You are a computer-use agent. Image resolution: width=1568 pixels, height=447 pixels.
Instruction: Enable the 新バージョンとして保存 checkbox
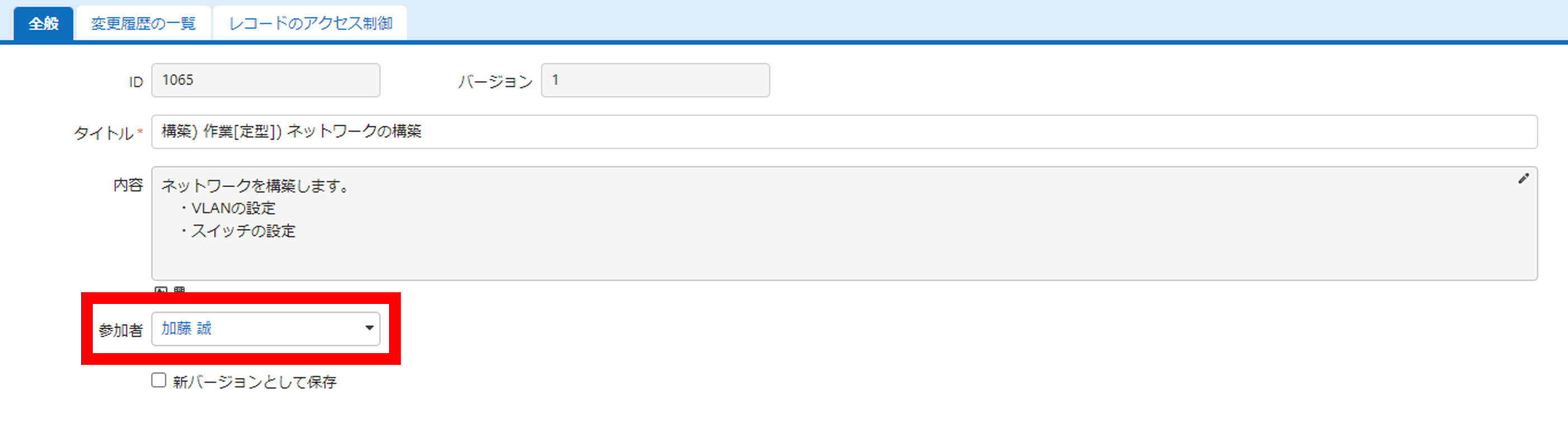(x=158, y=380)
